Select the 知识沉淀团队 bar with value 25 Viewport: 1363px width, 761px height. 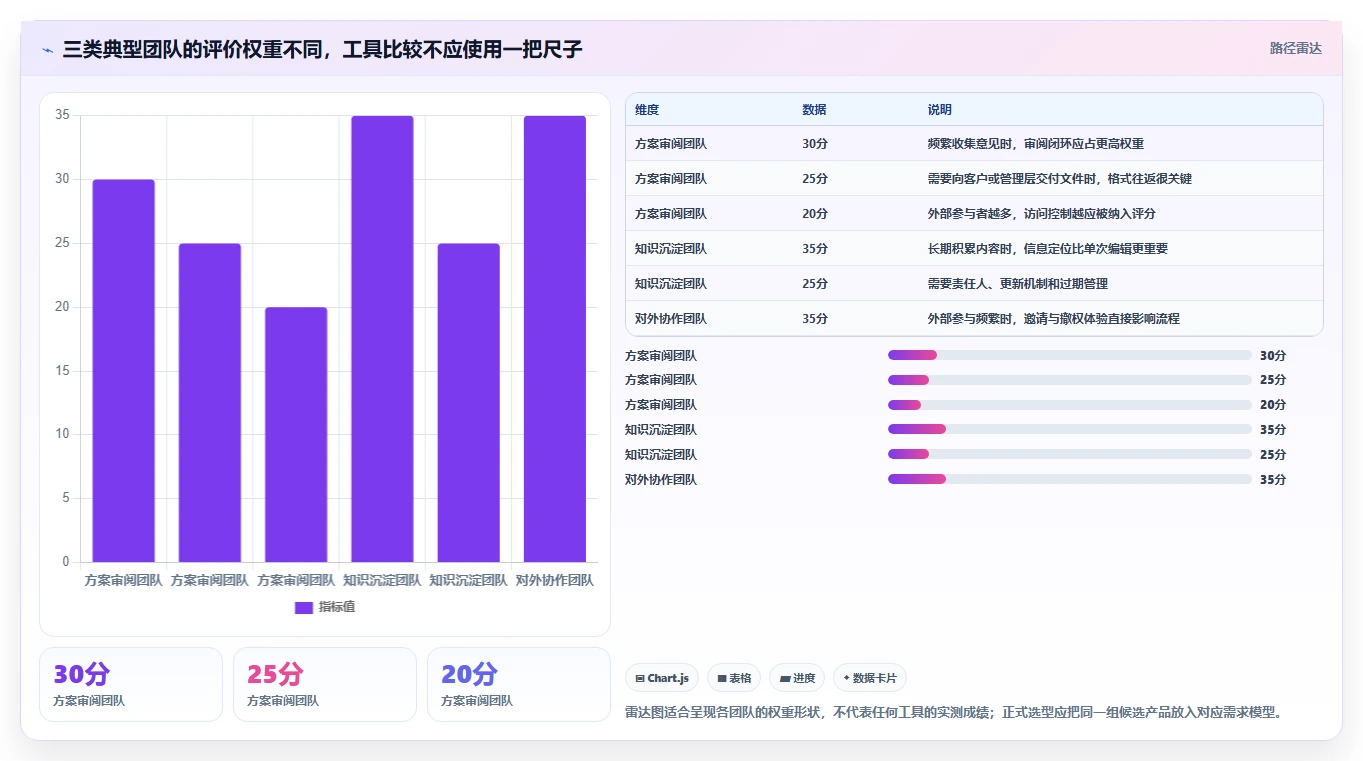click(x=468, y=403)
